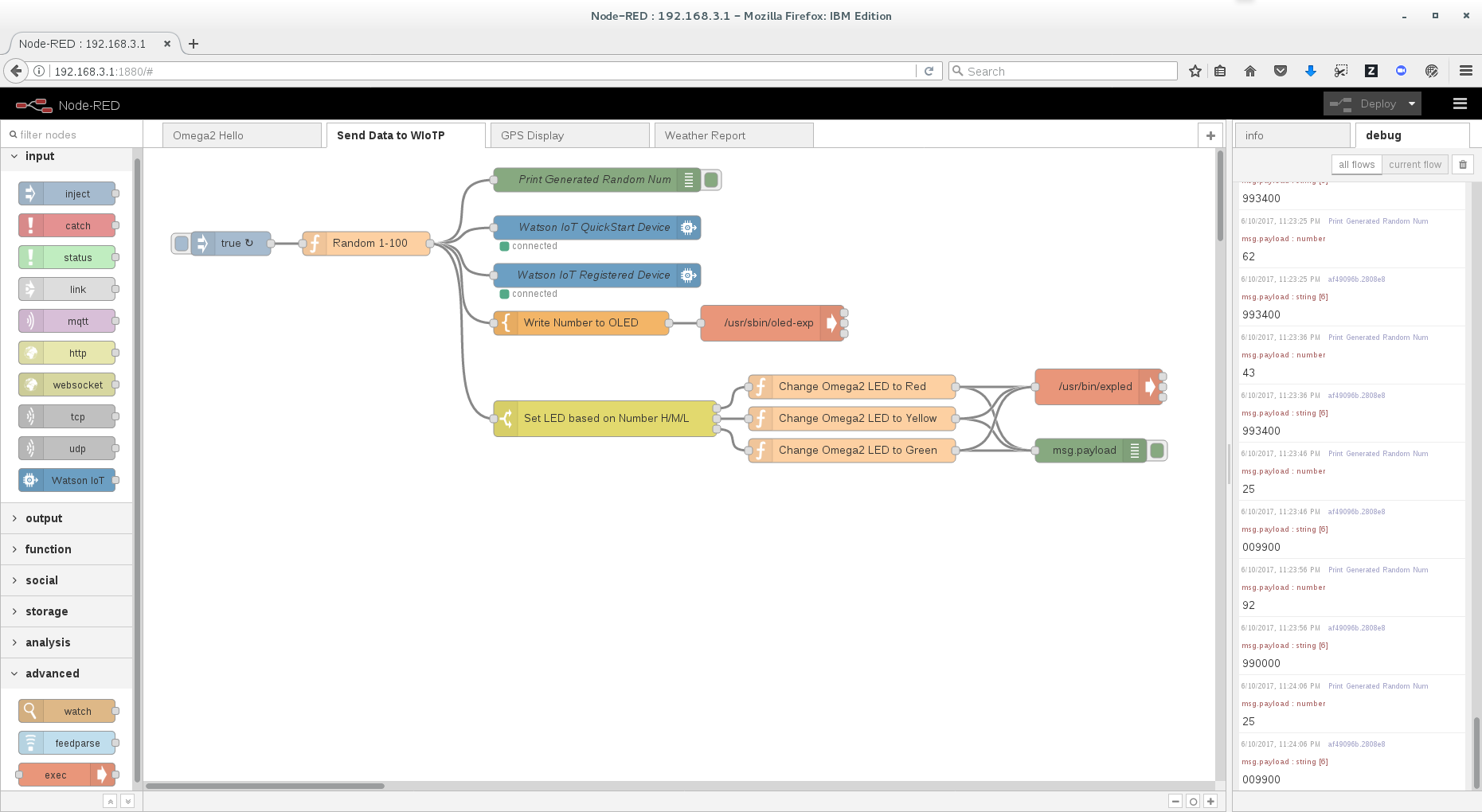This screenshot has width=1482, height=812.
Task: Select the /usr/sbin/oled-exp exec node
Action: coord(772,323)
